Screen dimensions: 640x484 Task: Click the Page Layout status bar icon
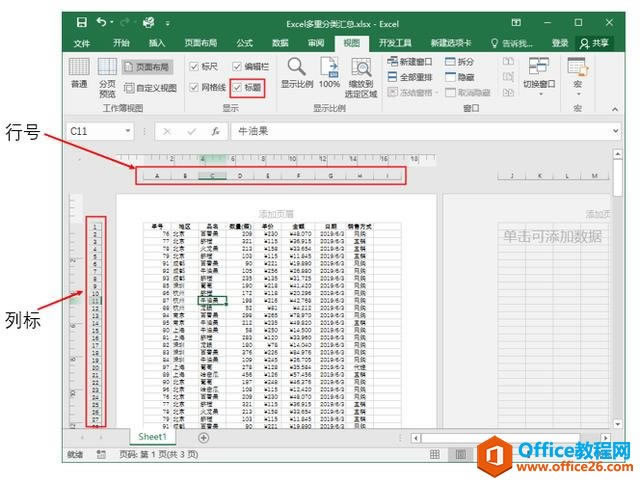pyautogui.click(x=461, y=454)
